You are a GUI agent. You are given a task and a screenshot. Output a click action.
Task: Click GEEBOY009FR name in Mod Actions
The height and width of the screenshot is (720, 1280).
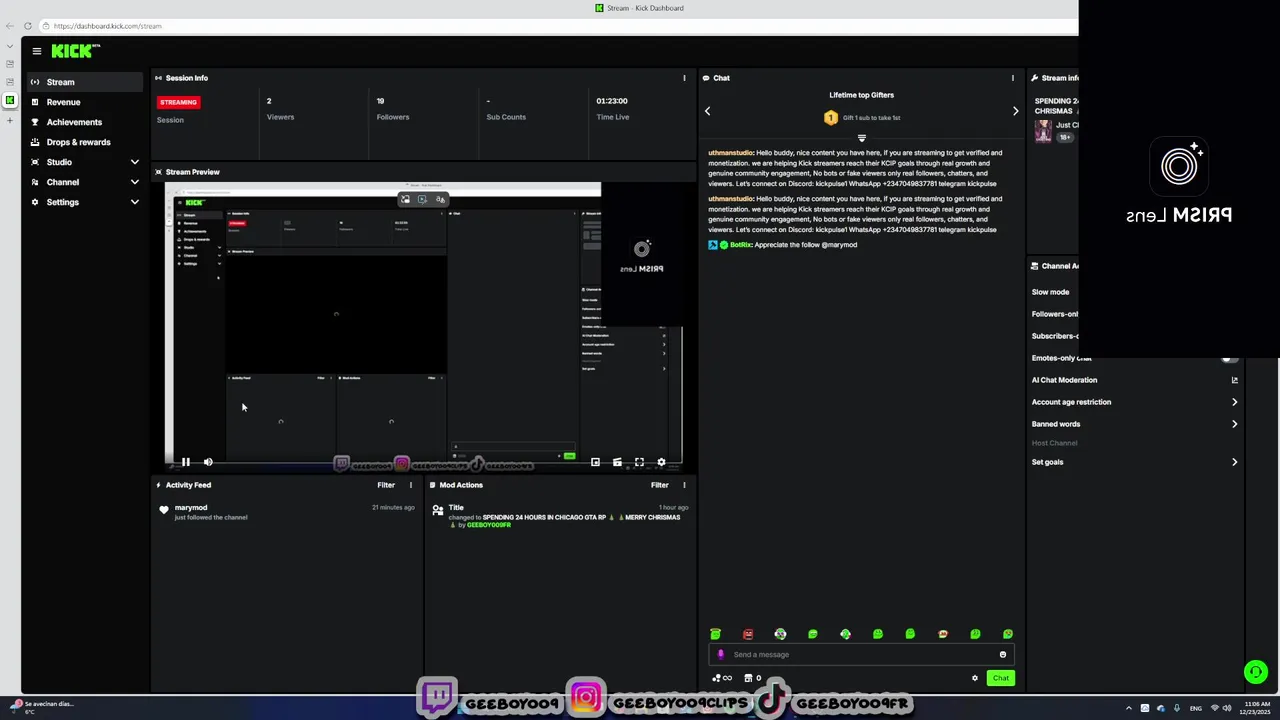tap(488, 525)
